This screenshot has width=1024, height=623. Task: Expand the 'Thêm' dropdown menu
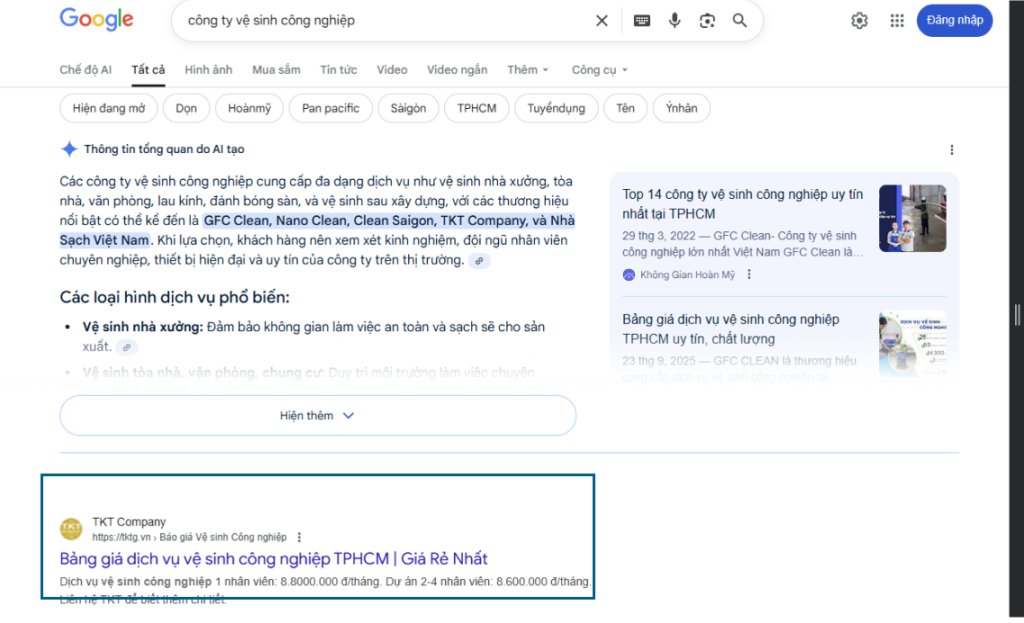pyautogui.click(x=528, y=70)
